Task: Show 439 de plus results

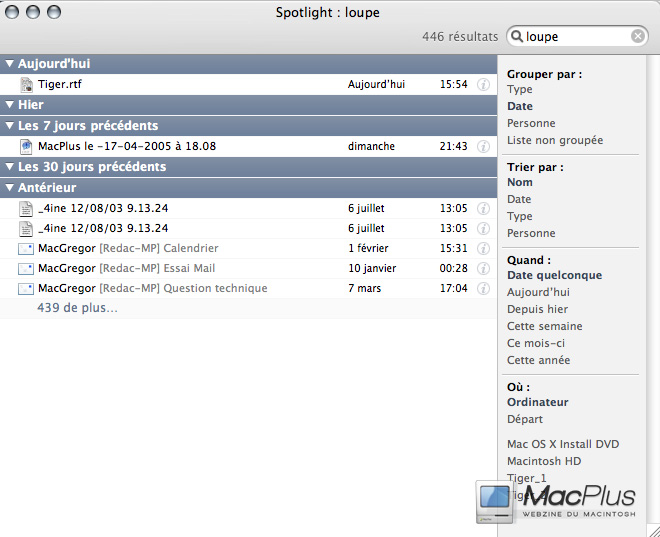Action: [x=77, y=308]
